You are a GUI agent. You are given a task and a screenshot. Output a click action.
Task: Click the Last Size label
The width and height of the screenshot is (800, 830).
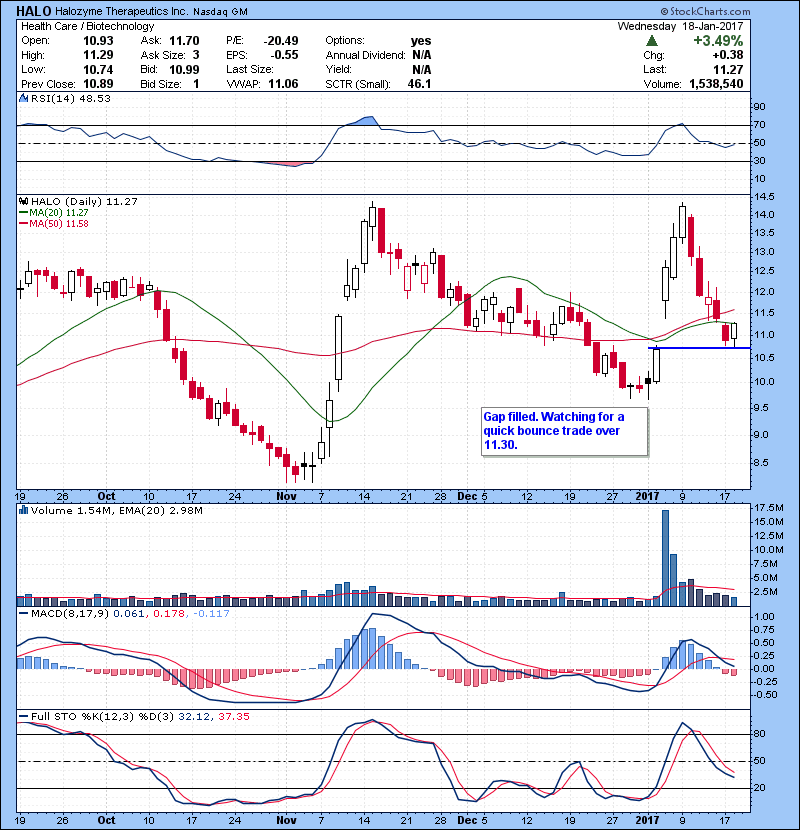click(250, 69)
